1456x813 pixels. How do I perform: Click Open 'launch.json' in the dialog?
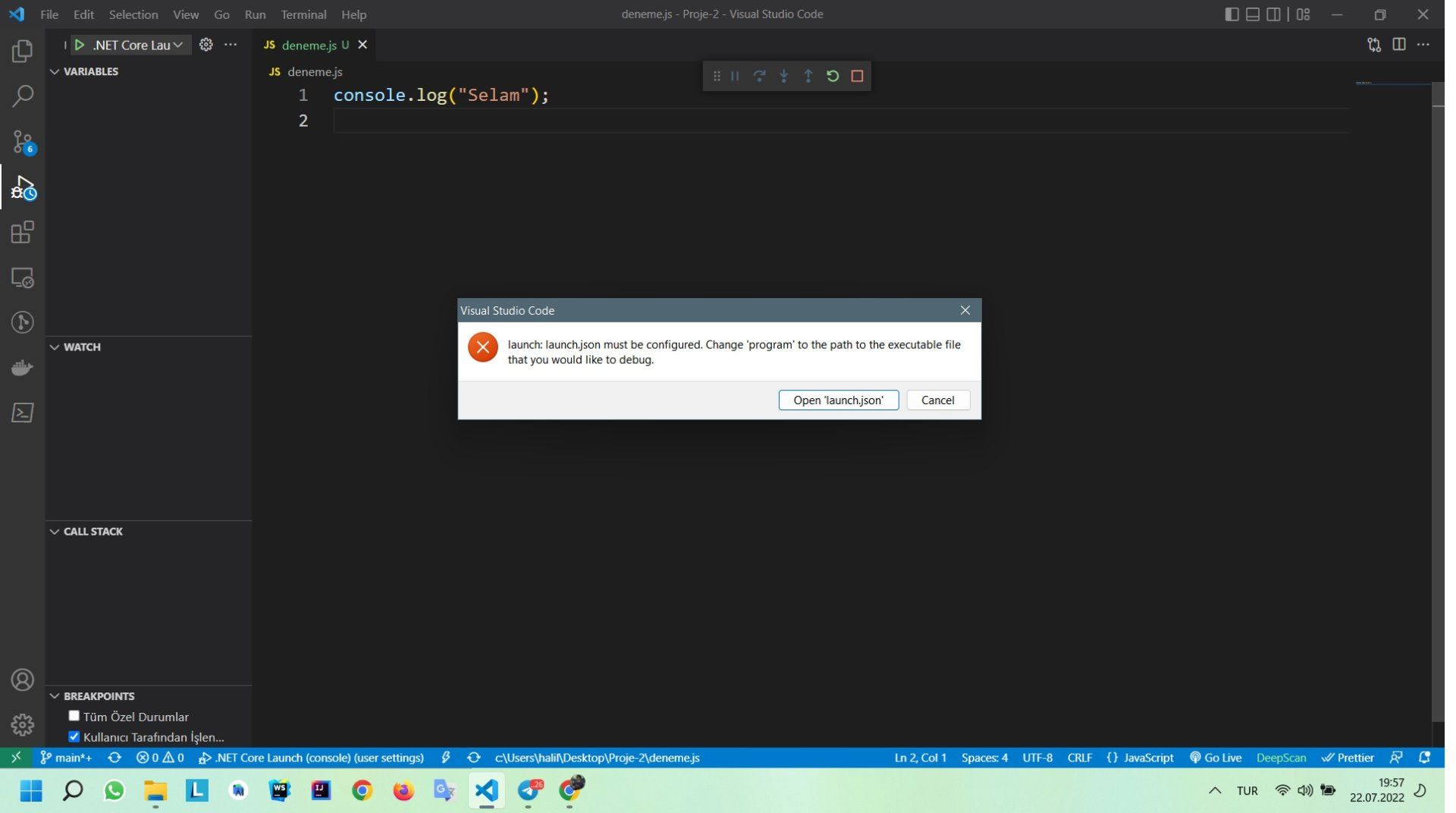coord(838,400)
